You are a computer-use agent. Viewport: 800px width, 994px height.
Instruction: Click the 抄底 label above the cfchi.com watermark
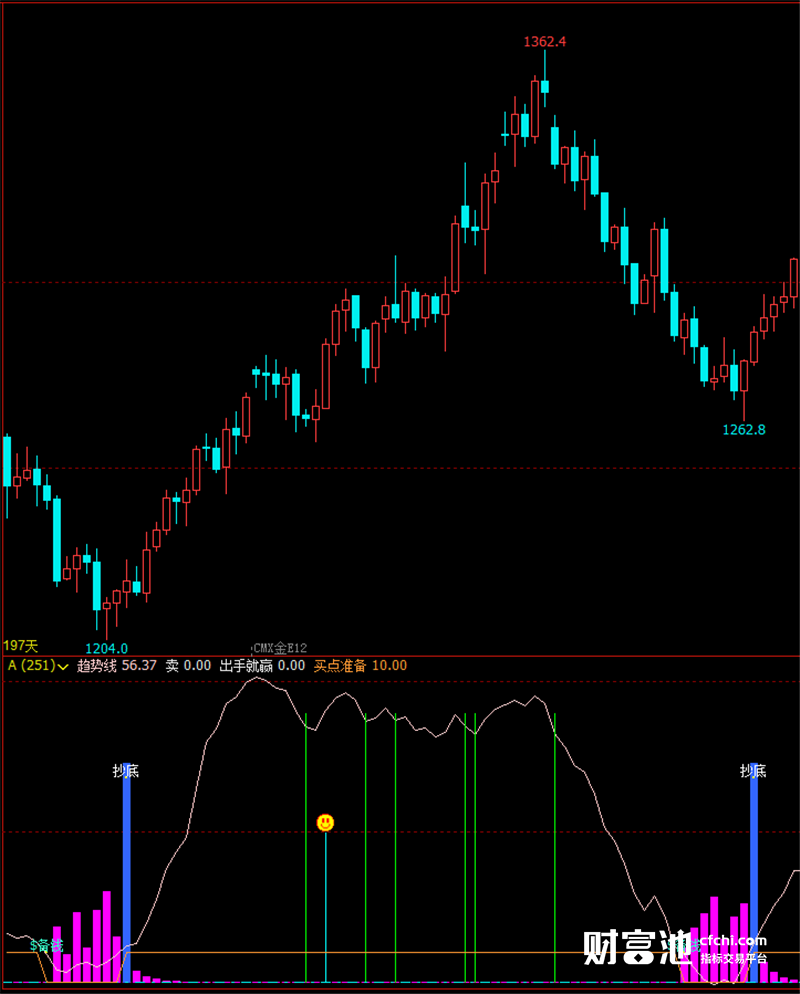pyautogui.click(x=753, y=771)
